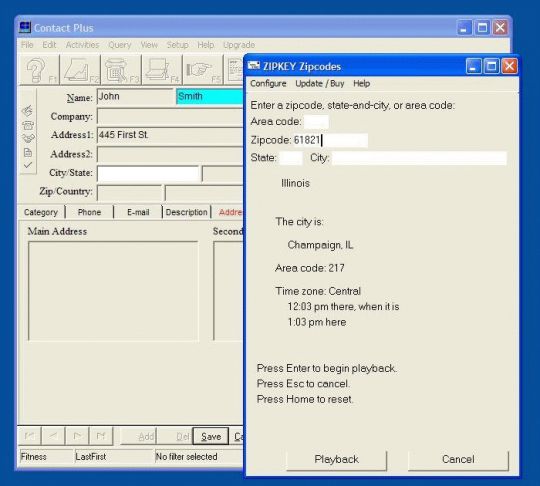
Task: Click the F3 telephone dialer toolbar icon
Action: (121, 70)
